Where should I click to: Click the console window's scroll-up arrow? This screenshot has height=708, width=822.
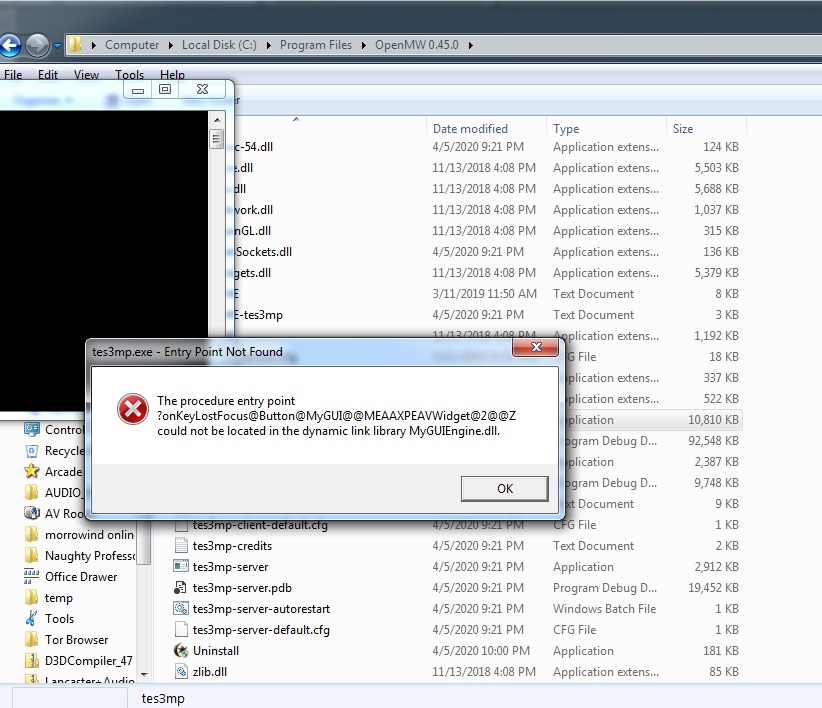click(217, 120)
